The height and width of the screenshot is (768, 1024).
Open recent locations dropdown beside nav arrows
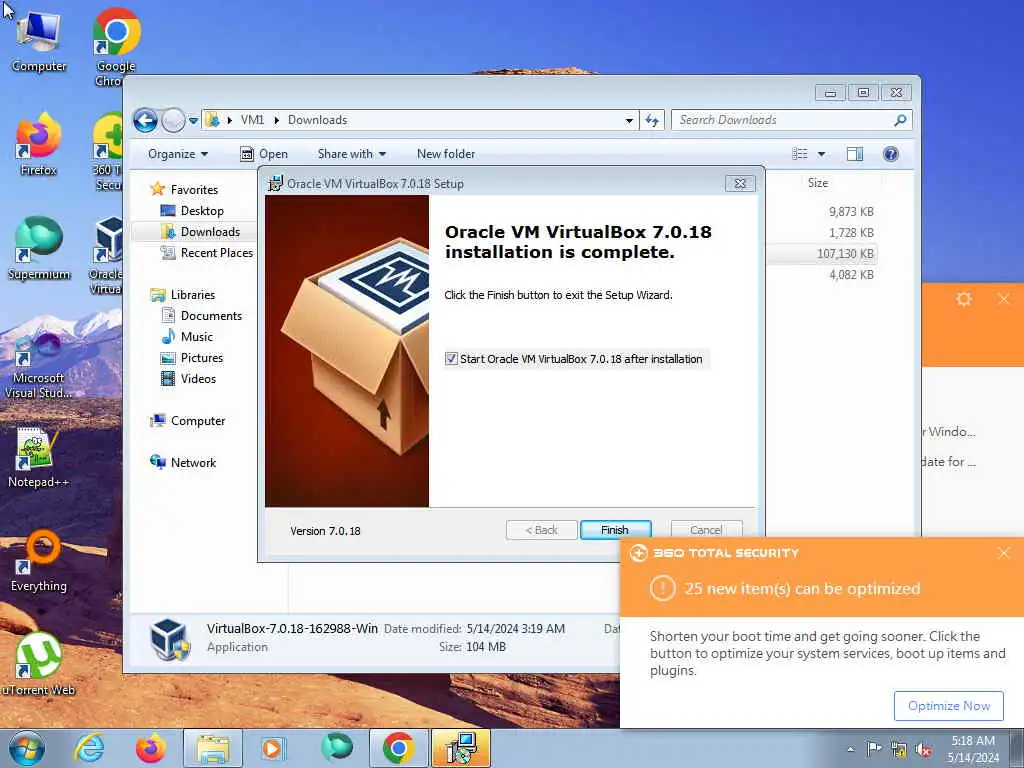tap(193, 120)
